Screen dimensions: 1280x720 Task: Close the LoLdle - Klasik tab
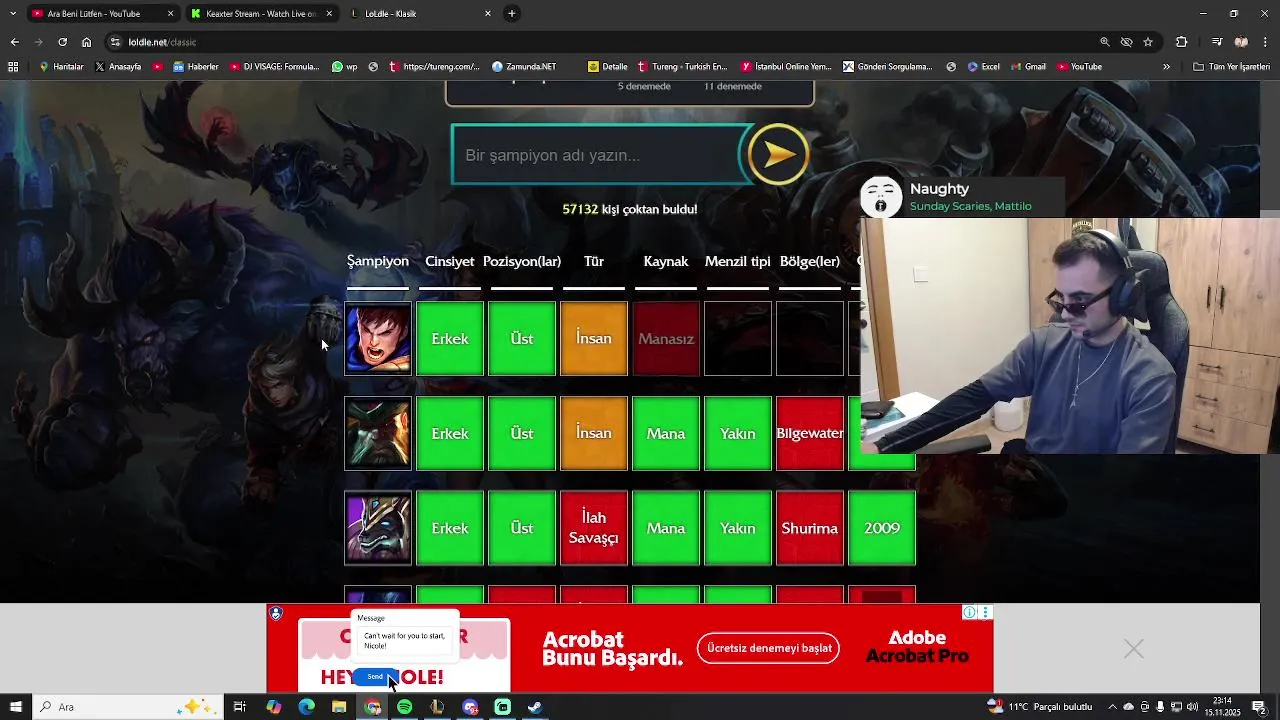point(488,14)
